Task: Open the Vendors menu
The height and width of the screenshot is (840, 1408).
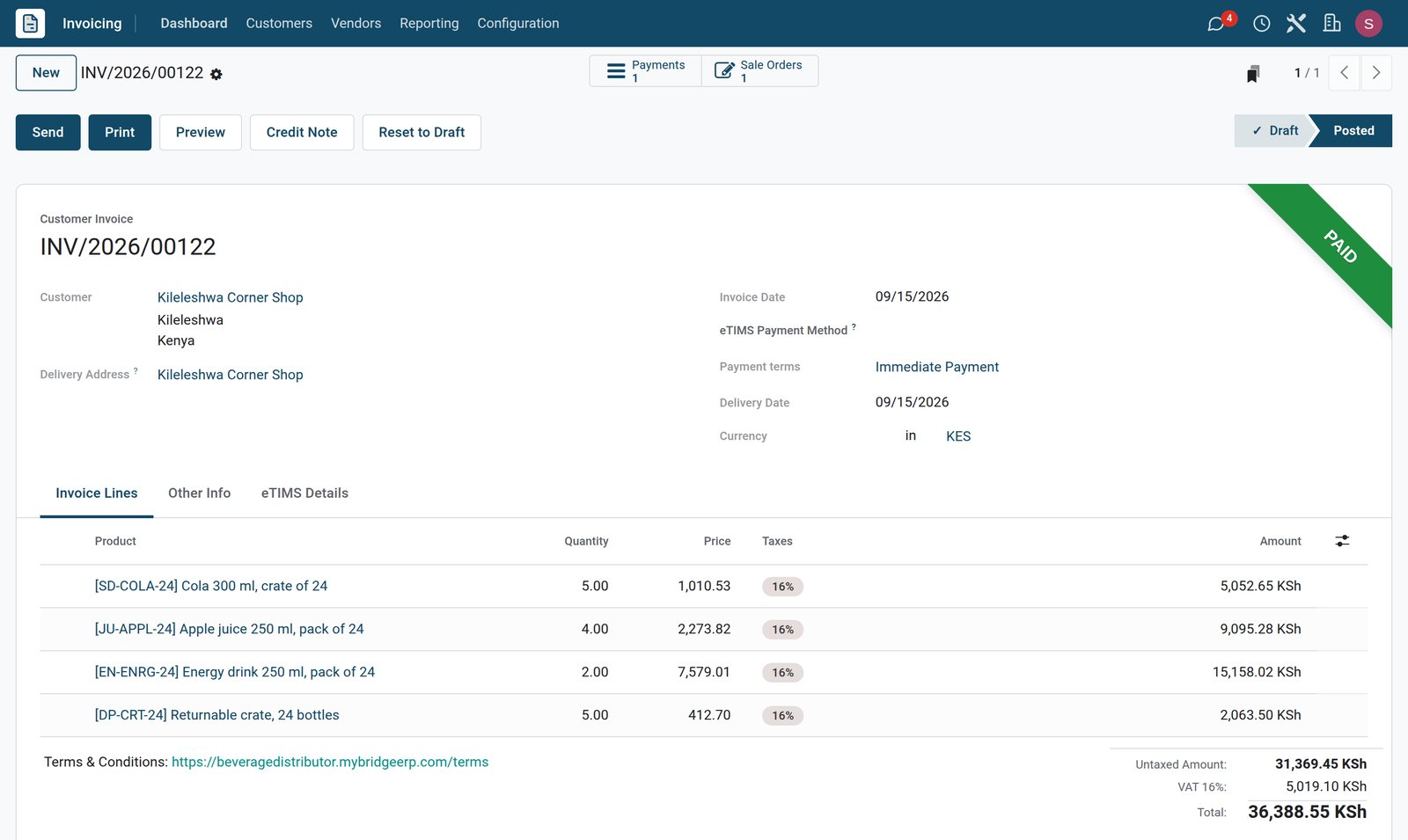Action: tap(356, 24)
